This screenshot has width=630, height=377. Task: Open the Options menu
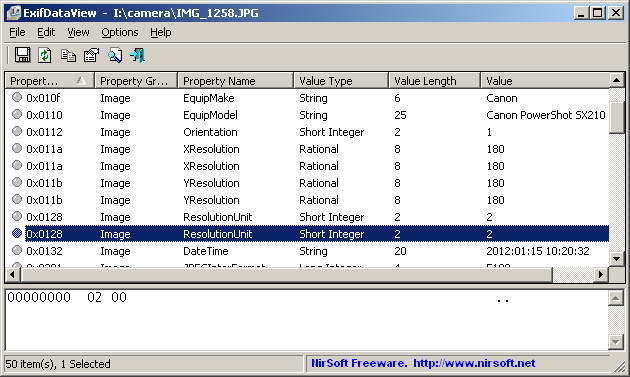click(119, 32)
